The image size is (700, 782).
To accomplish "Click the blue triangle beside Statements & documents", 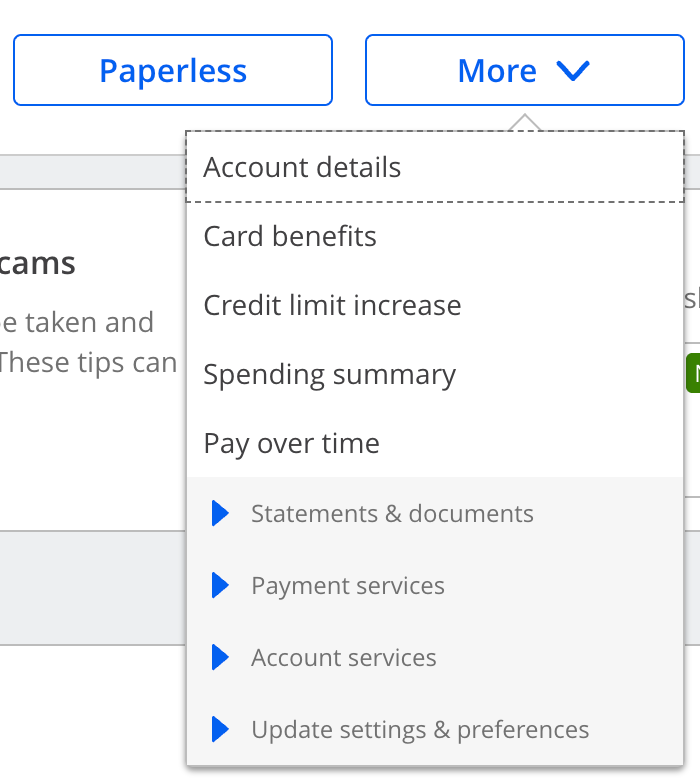I will (x=221, y=514).
